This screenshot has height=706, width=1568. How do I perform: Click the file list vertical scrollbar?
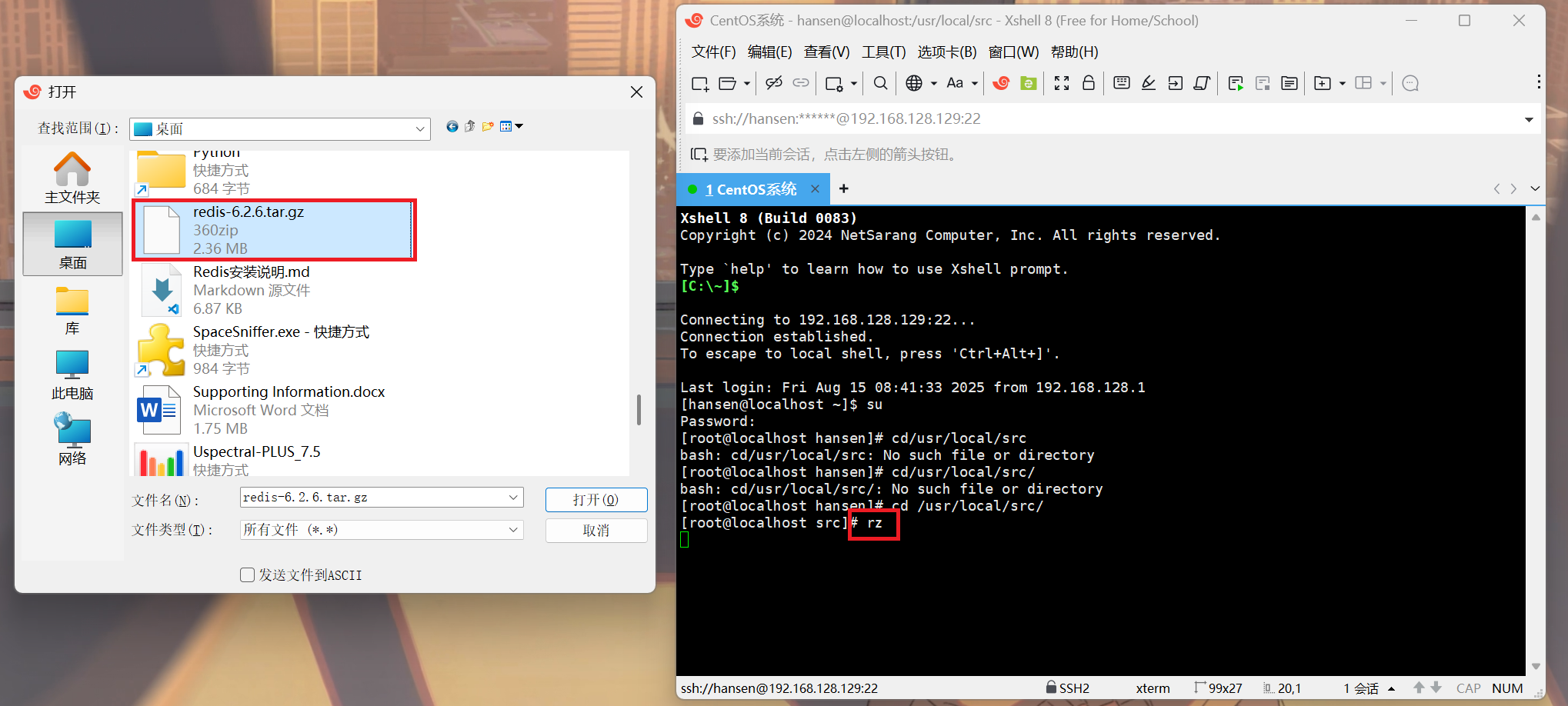tap(639, 410)
